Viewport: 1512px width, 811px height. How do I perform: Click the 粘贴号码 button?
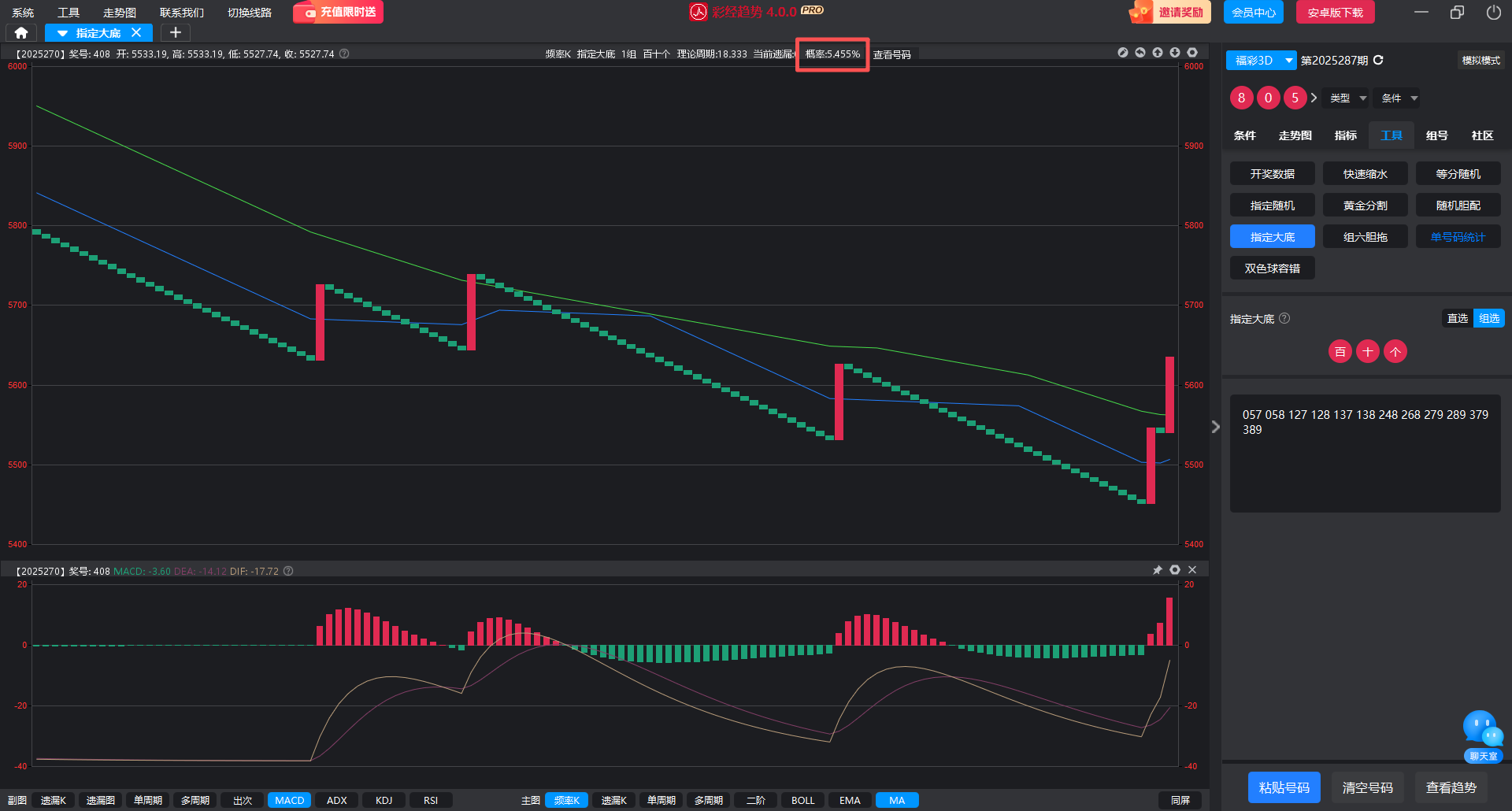pos(1284,787)
